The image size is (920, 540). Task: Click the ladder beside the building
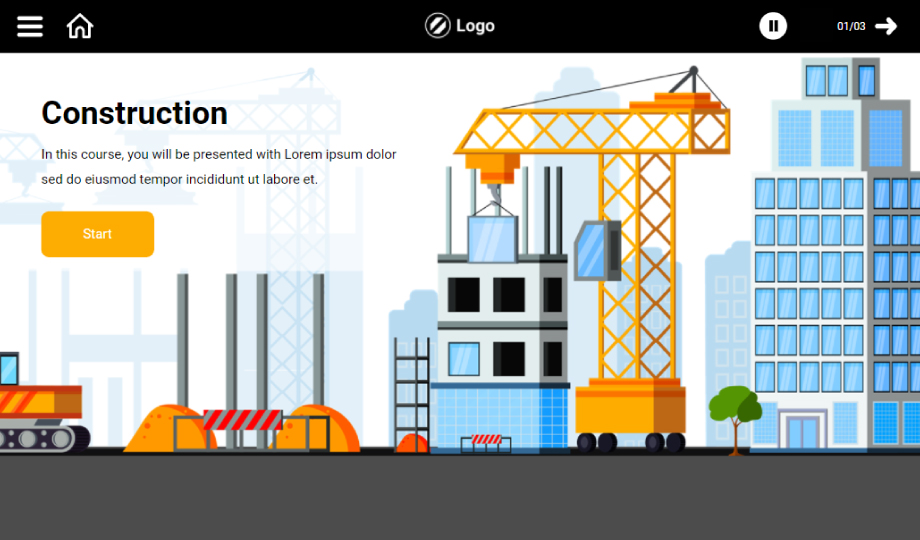click(x=411, y=388)
